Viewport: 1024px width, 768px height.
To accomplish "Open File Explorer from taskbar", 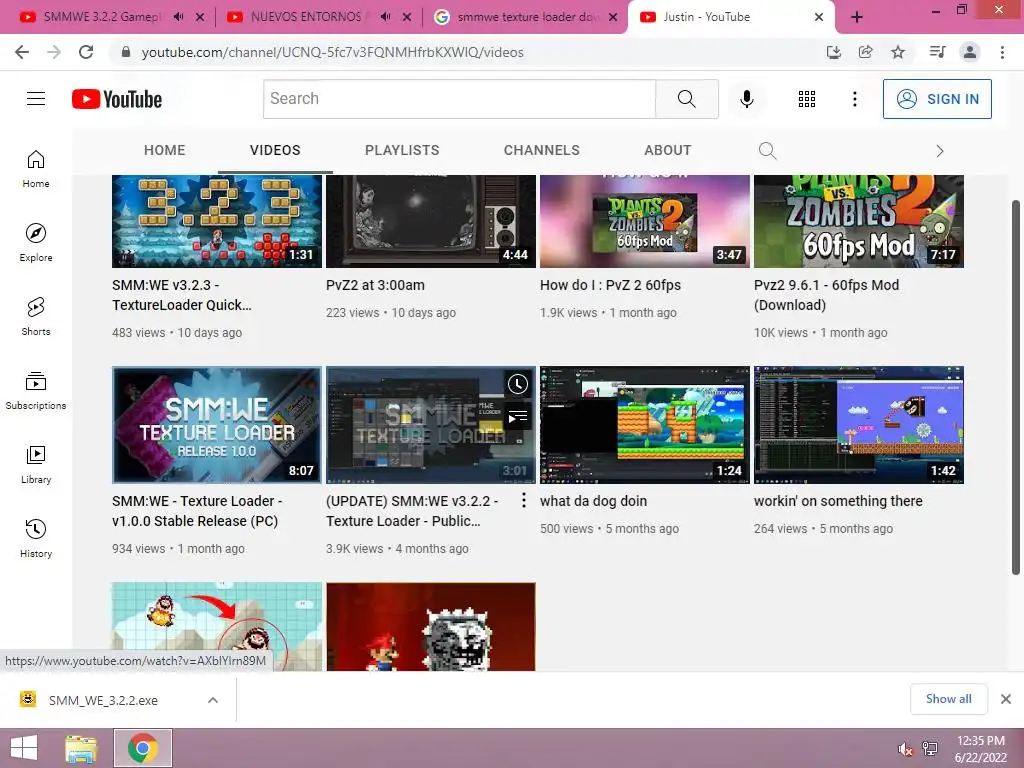I will [x=81, y=748].
